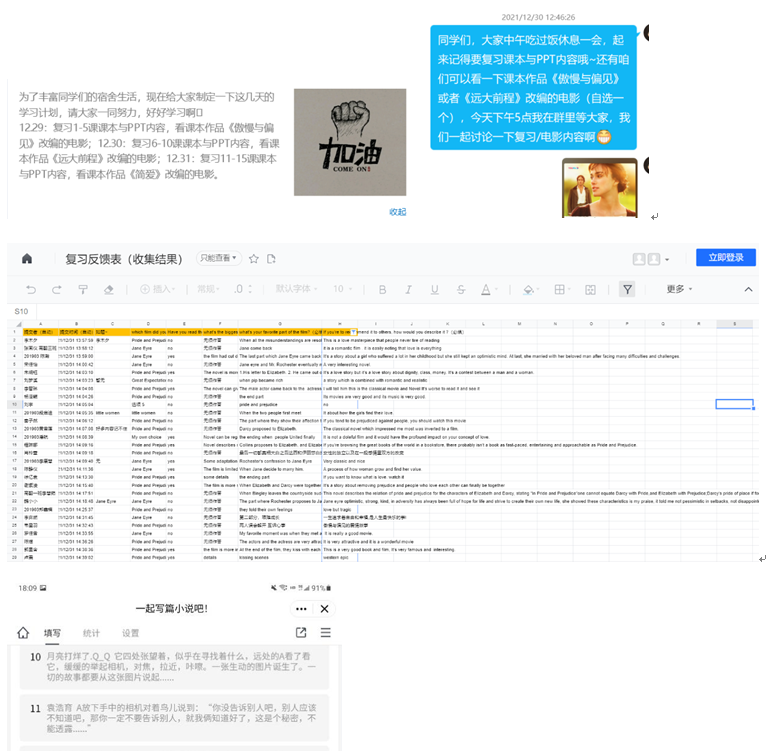The height and width of the screenshot is (751, 782).
Task: Click the 立即登录 login button
Action: 725,258
